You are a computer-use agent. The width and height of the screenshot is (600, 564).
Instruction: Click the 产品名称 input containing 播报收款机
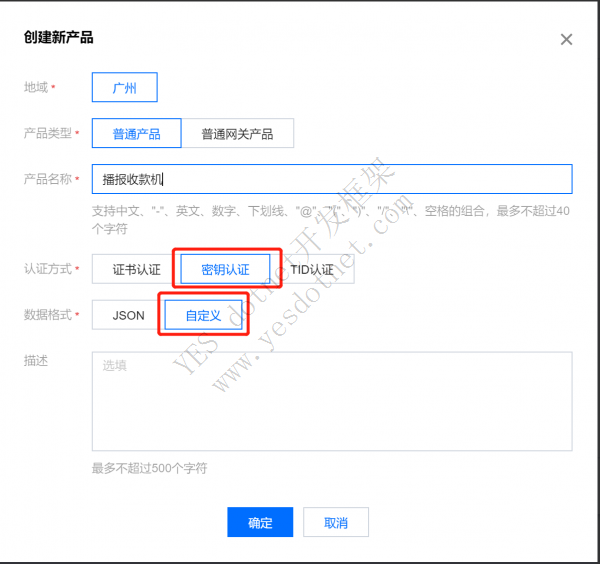pyautogui.click(x=331, y=180)
